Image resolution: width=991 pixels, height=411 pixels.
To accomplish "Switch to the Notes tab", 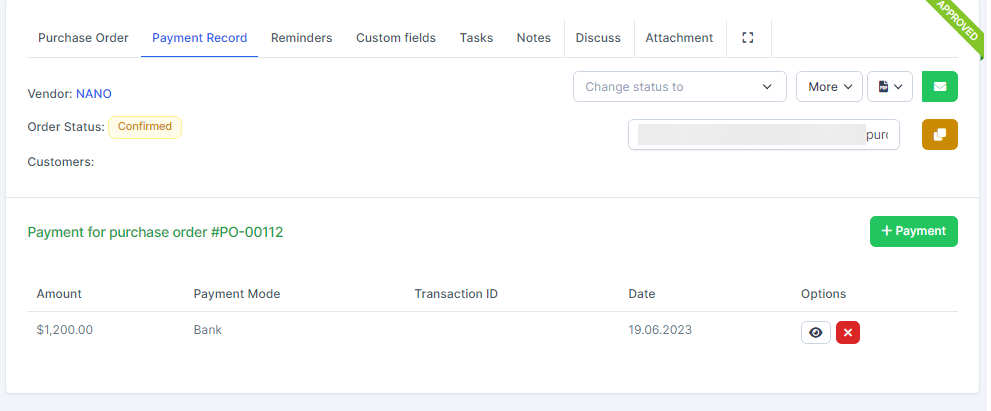I will point(534,38).
